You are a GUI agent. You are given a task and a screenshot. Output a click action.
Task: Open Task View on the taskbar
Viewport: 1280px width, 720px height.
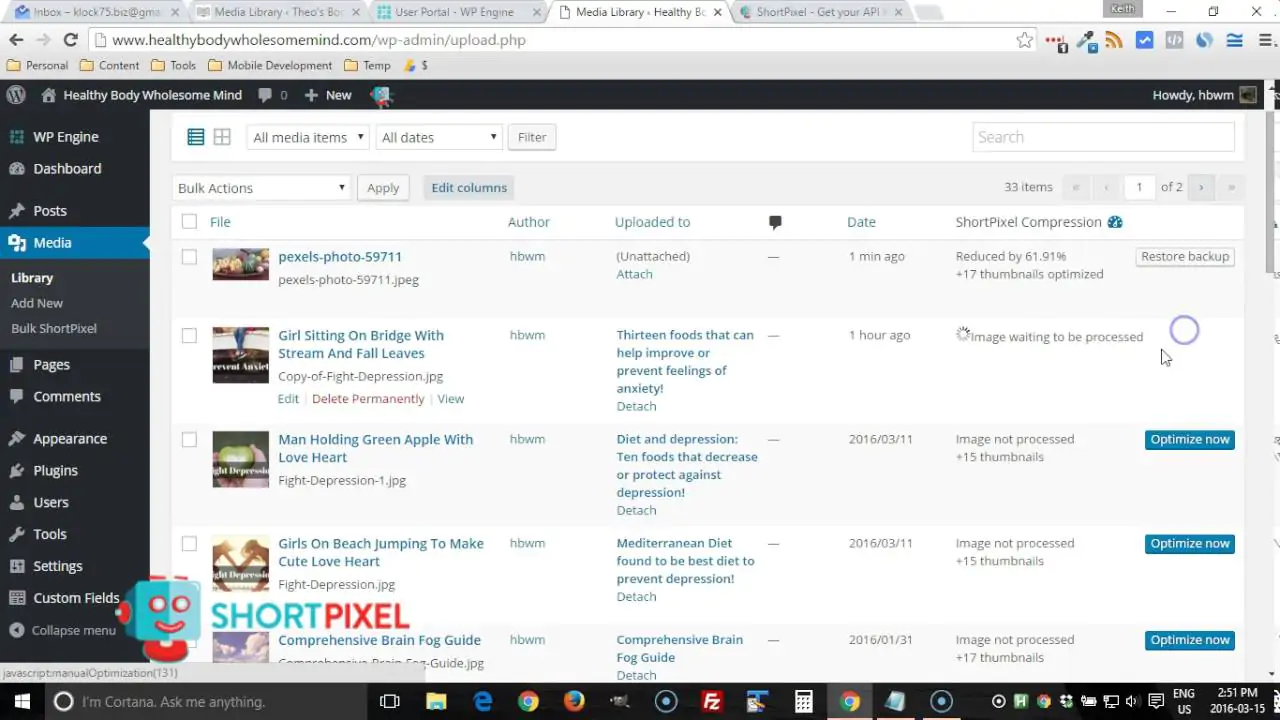(390, 701)
